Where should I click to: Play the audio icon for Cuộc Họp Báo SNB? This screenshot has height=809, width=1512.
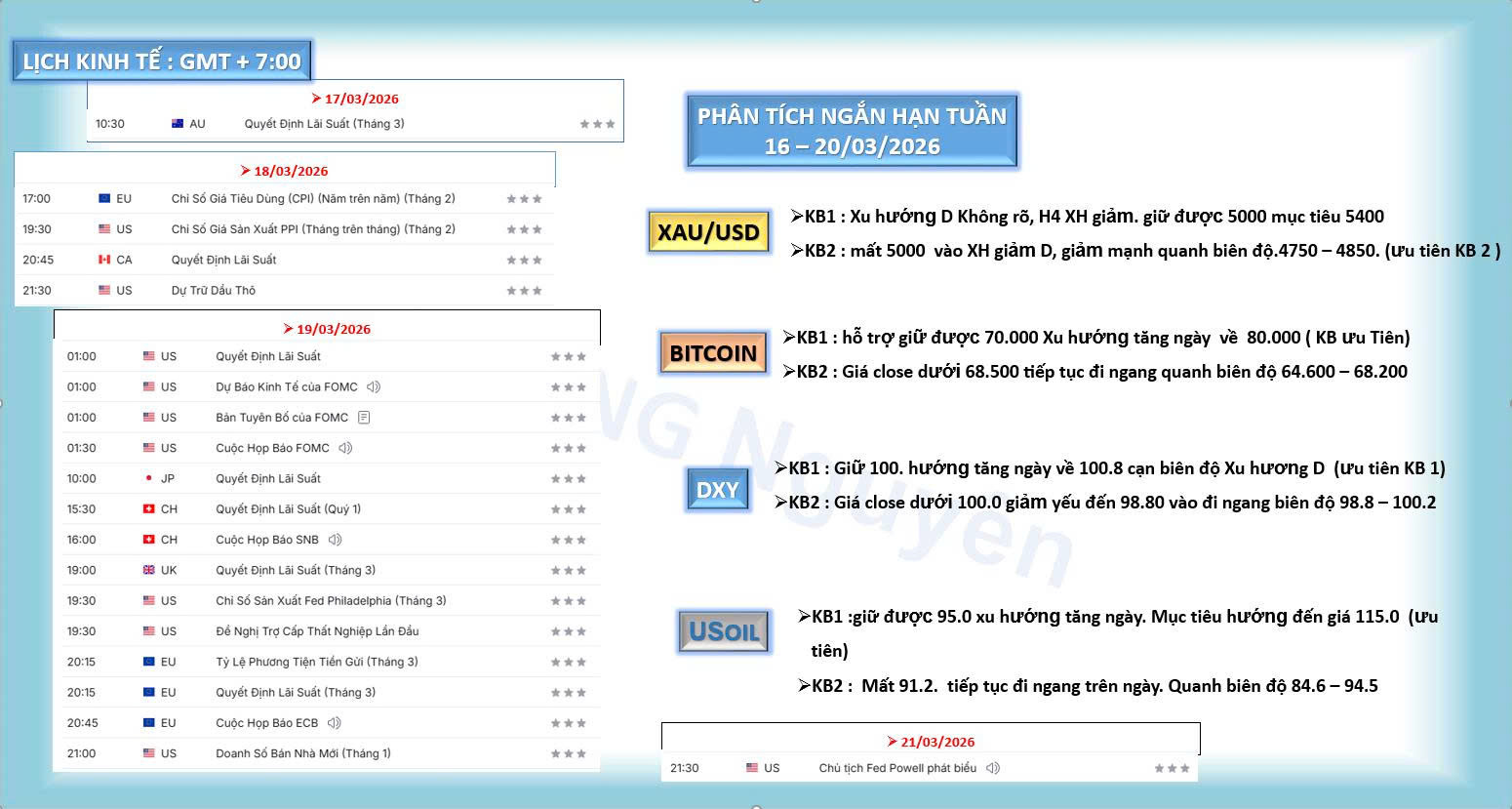335,540
